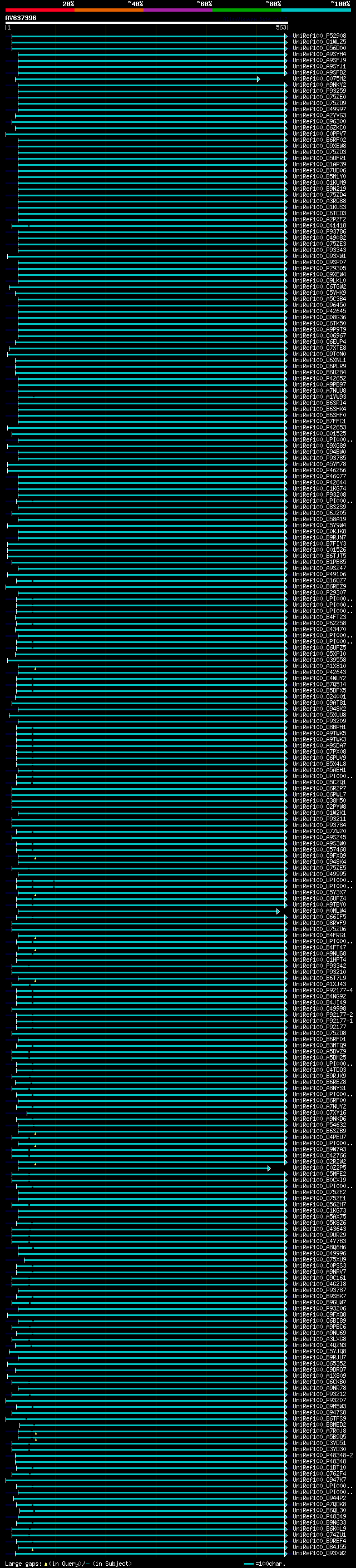356x1568 pixels.
Task: Select the UniRef100_Q6PWL7 label
Action: click(x=319, y=794)
